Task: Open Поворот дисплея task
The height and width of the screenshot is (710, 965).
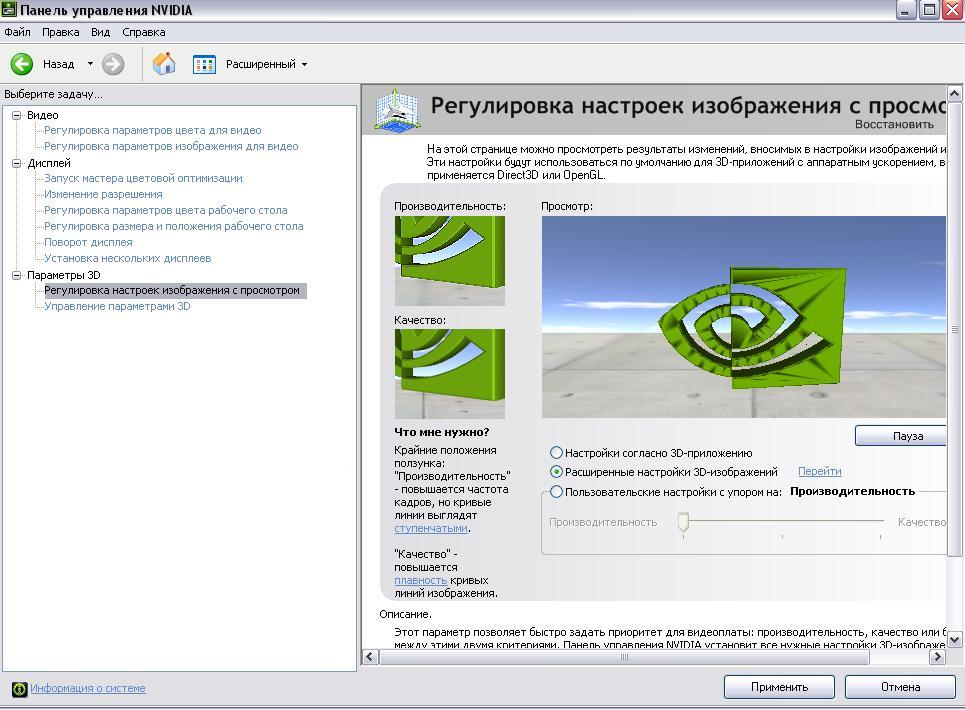Action: click(88, 242)
